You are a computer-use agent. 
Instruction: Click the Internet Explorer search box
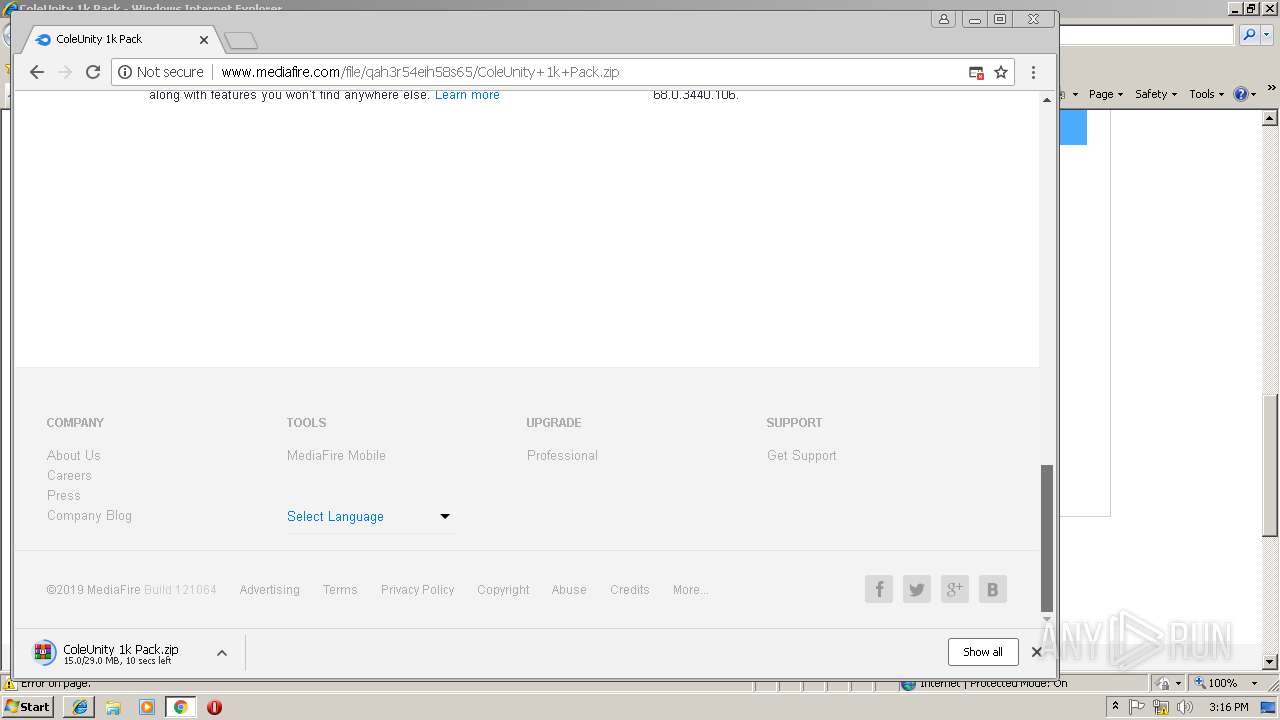click(x=1146, y=35)
